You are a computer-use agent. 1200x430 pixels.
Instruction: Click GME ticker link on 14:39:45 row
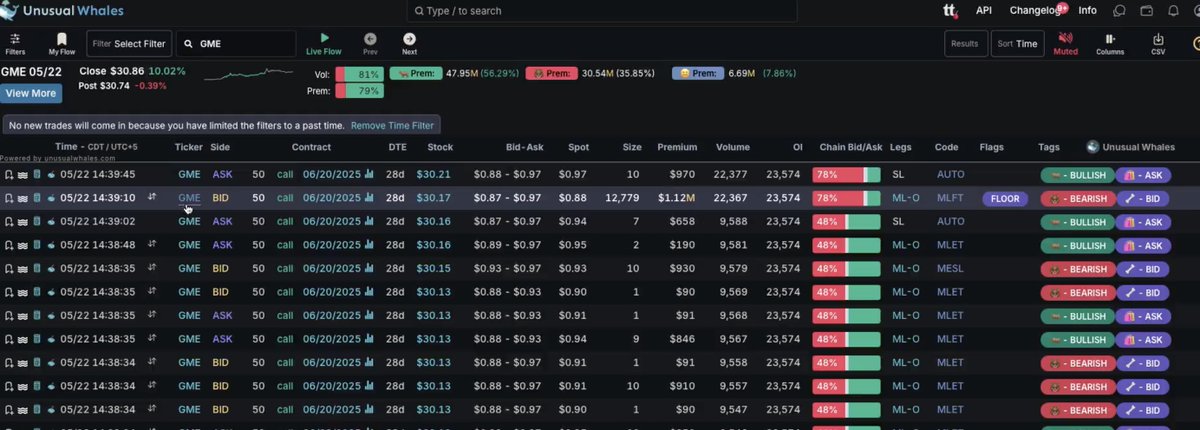(189, 174)
